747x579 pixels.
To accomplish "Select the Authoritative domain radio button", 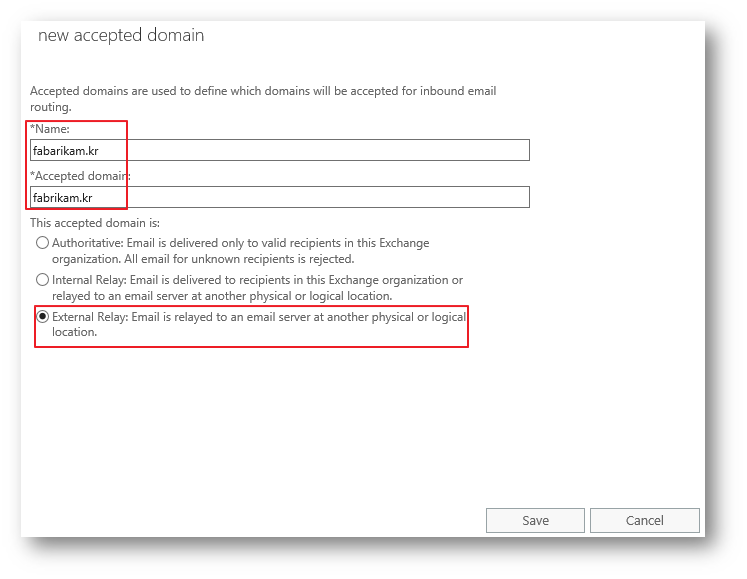I will click(42, 243).
